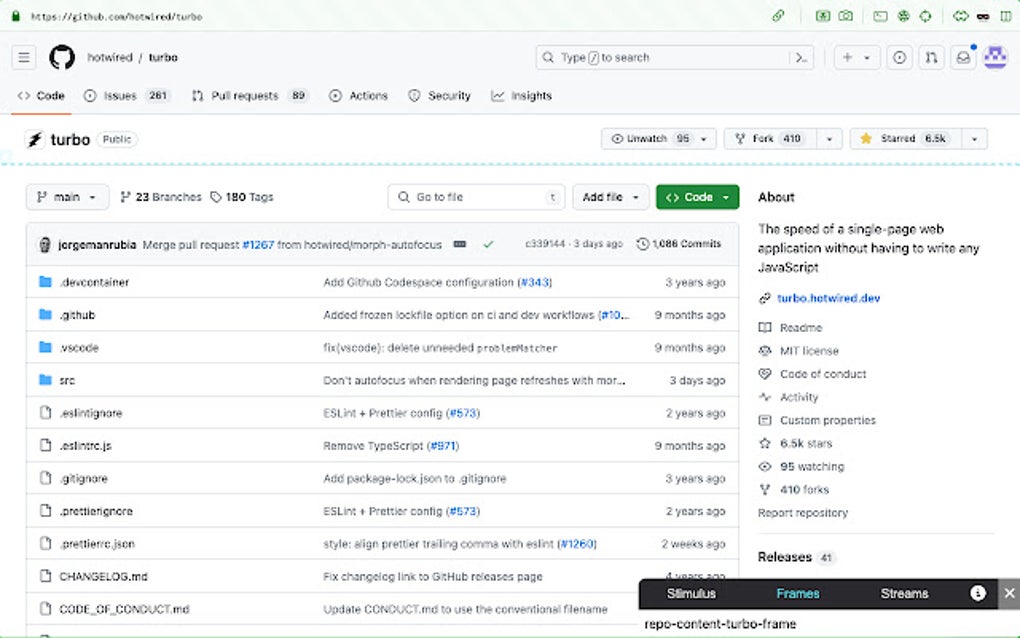This screenshot has height=638, width=1020.
Task: Open the main branch selector dropdown
Action: (66, 197)
